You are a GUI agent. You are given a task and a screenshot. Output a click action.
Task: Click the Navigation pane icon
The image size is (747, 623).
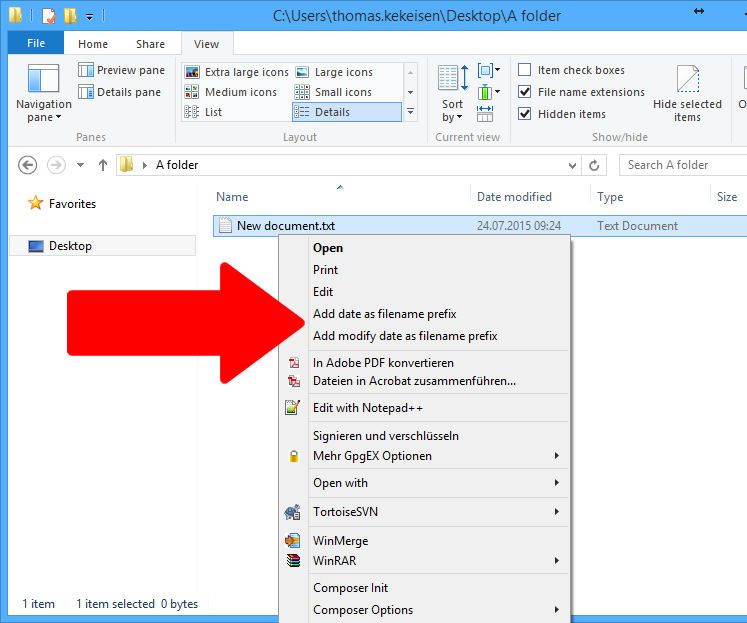[43, 78]
